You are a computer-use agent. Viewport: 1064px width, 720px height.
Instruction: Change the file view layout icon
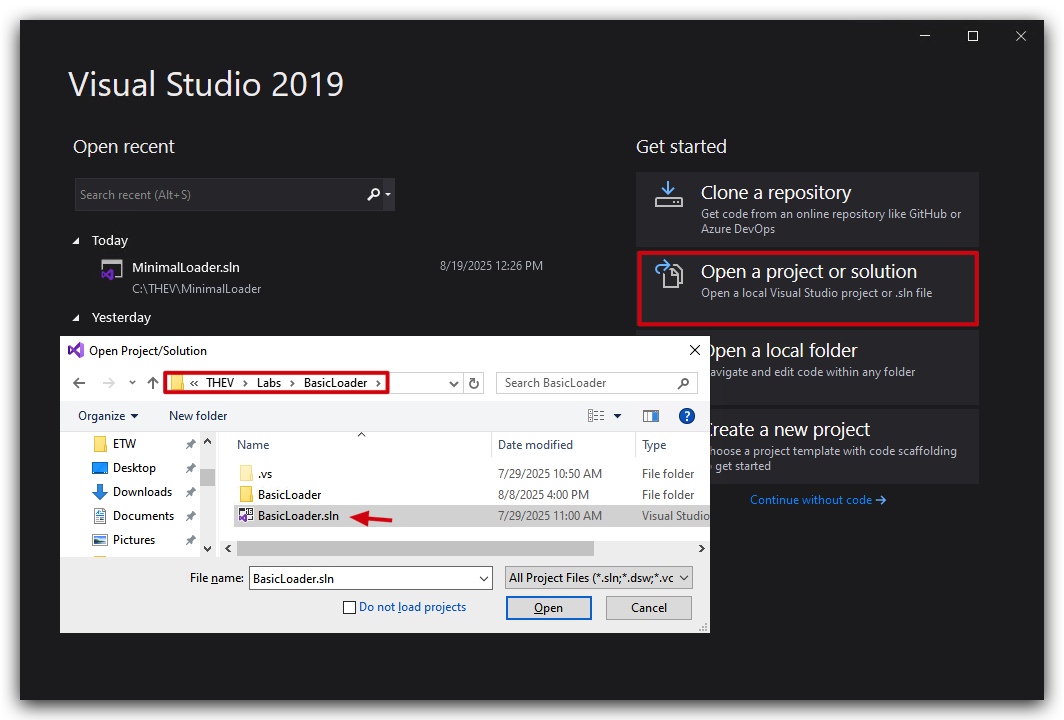pos(596,416)
